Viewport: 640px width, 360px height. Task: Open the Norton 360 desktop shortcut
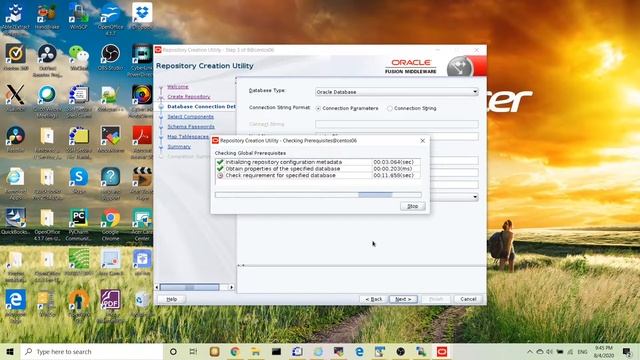tap(16, 57)
